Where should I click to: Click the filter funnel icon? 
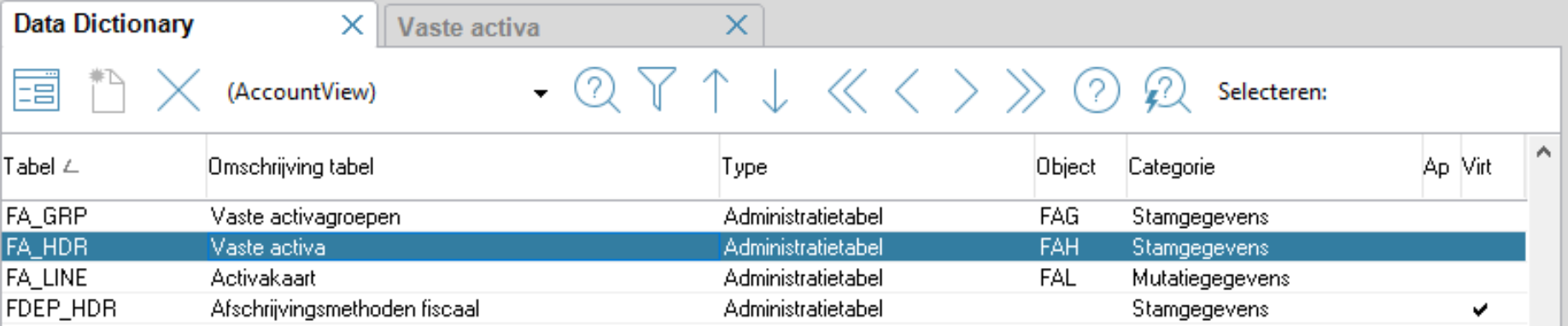[x=657, y=90]
